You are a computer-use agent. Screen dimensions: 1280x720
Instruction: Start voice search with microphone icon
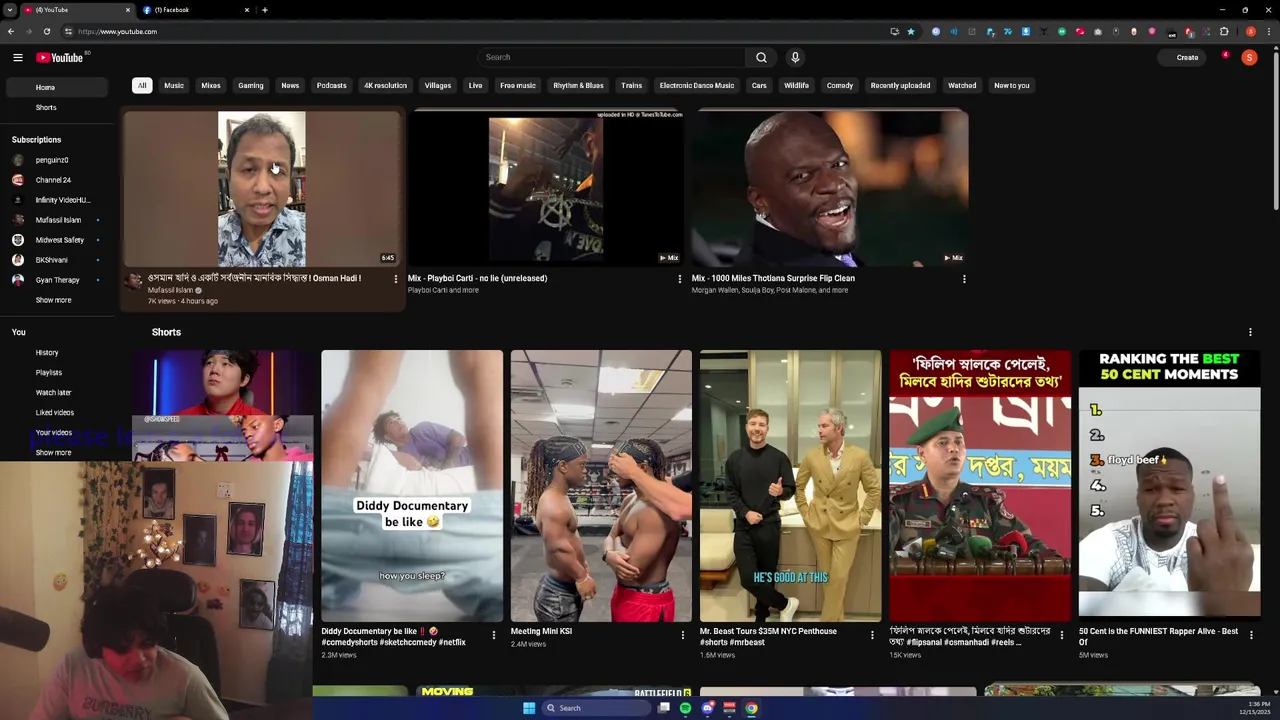click(x=795, y=57)
